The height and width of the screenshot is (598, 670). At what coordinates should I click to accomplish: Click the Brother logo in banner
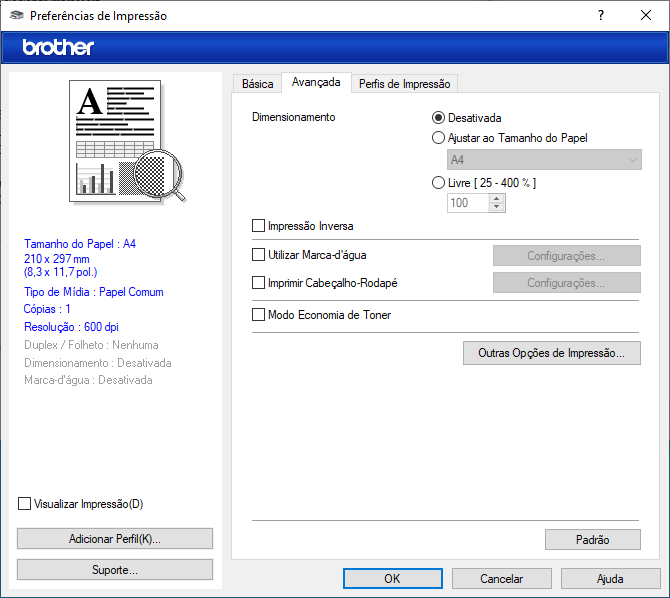(x=58, y=47)
